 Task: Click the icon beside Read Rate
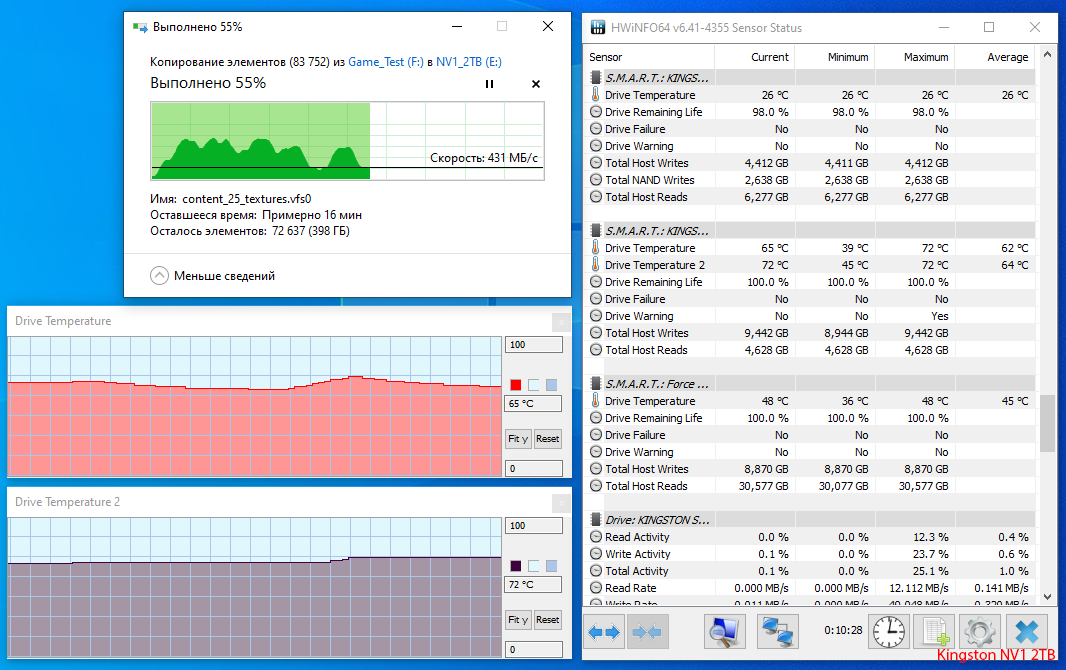(x=596, y=588)
